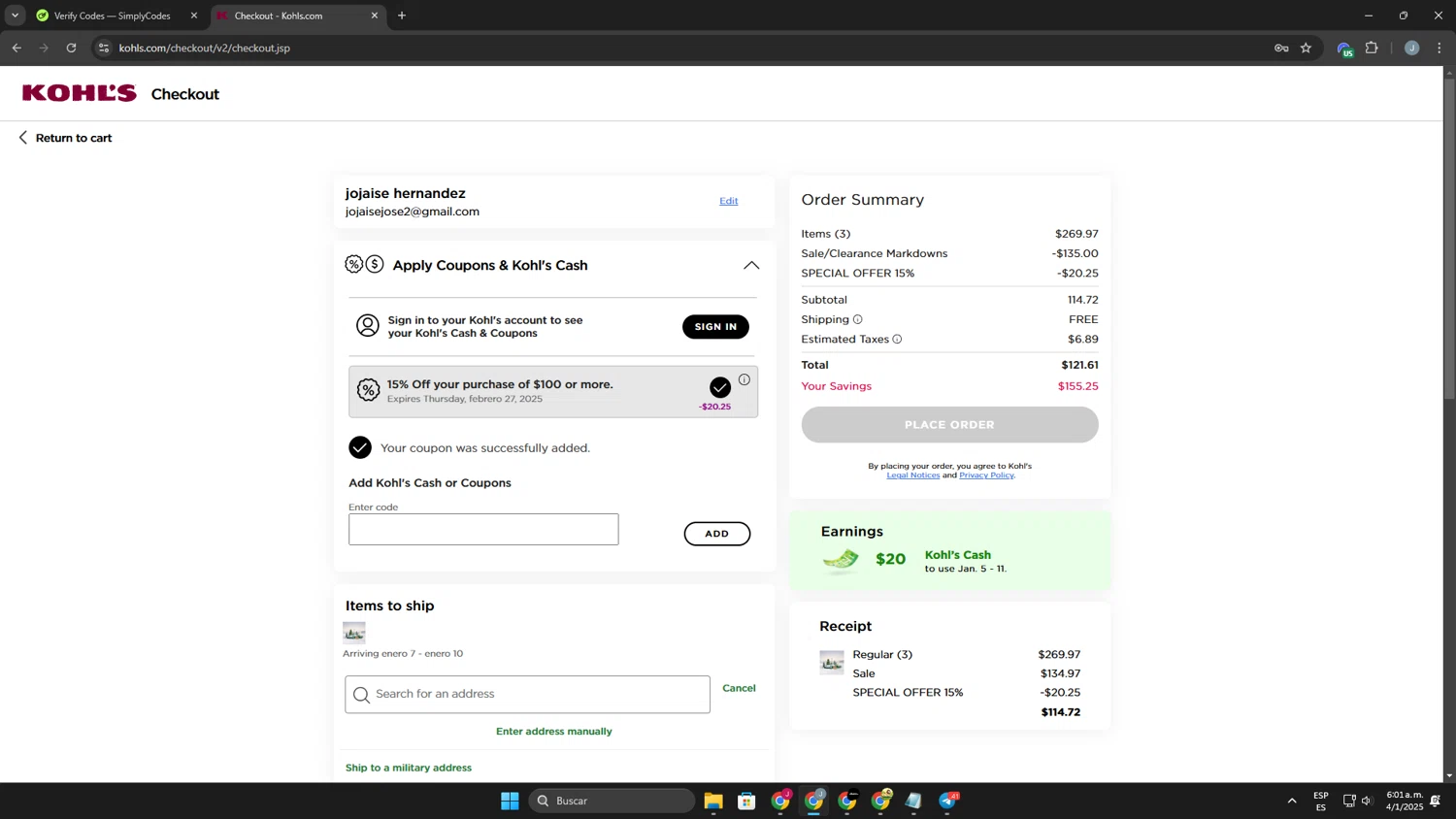Open the browser Extensions puzzle icon
Viewport: 1456px width, 819px height.
1372,48
